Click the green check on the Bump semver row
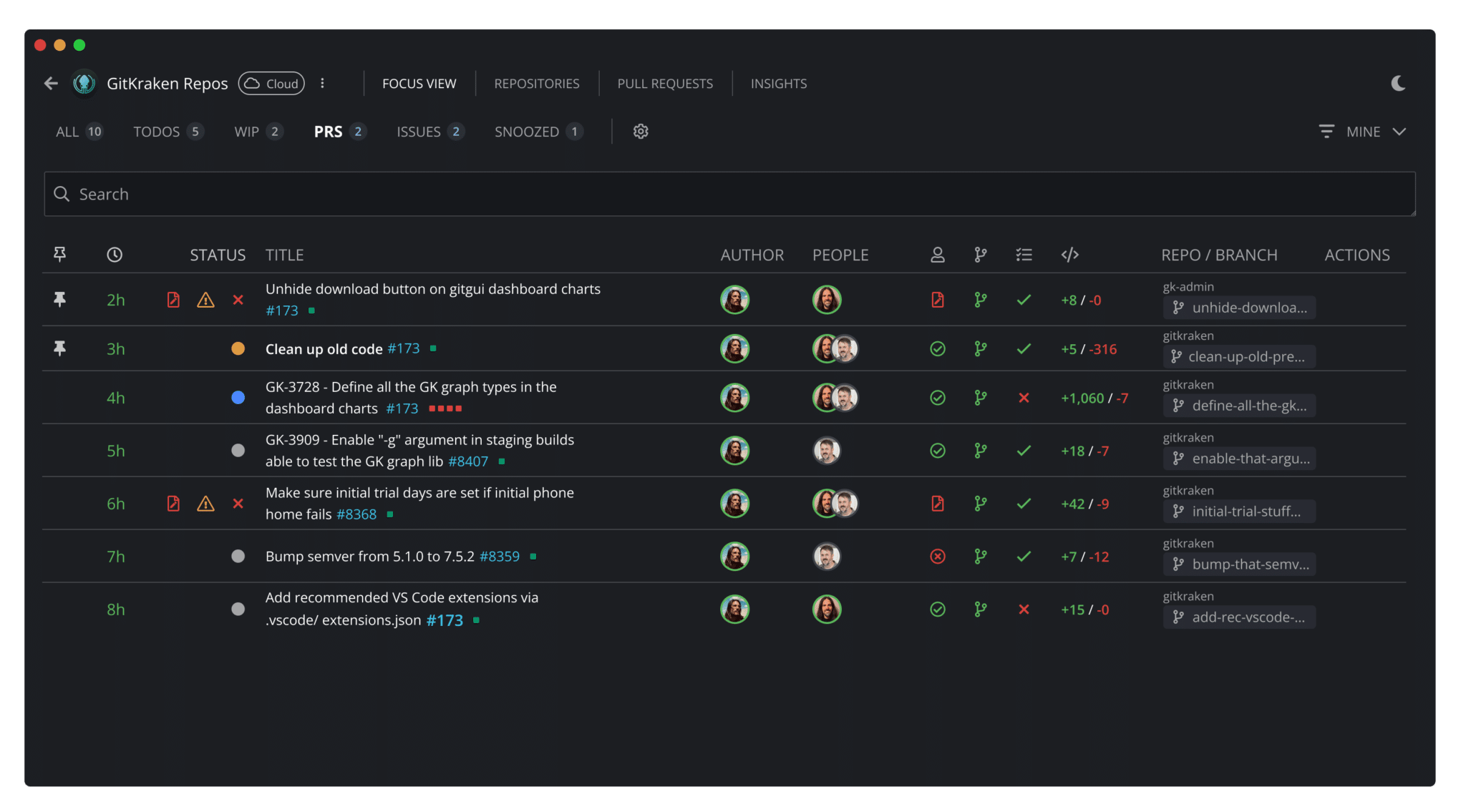Image resolution: width=1466 pixels, height=812 pixels. coord(1024,556)
